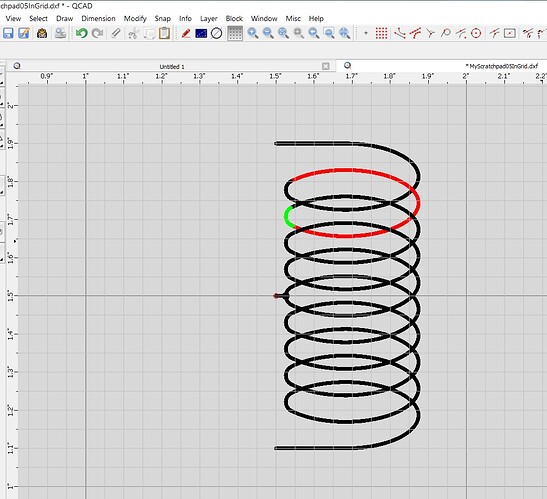Enable the Snap to Grid red dots
The height and width of the screenshot is (499, 547).
pyautogui.click(x=381, y=33)
